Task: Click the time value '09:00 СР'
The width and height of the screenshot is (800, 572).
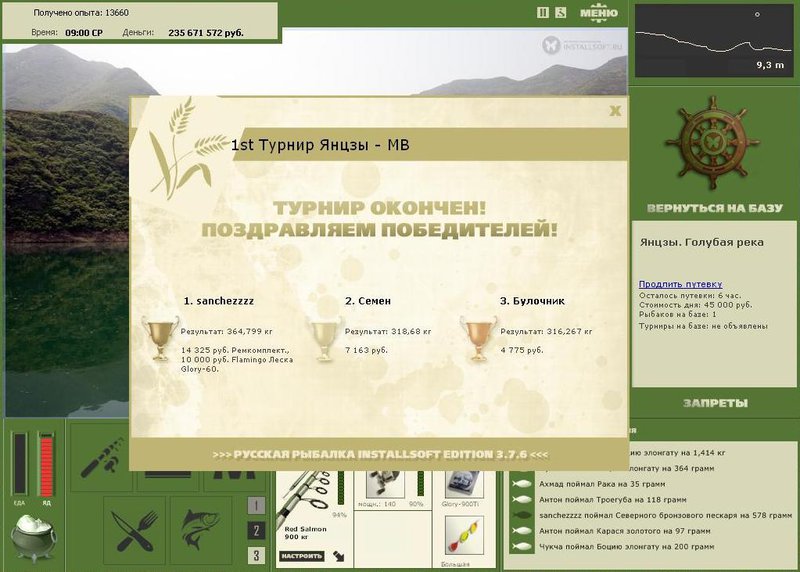Action: click(x=84, y=33)
